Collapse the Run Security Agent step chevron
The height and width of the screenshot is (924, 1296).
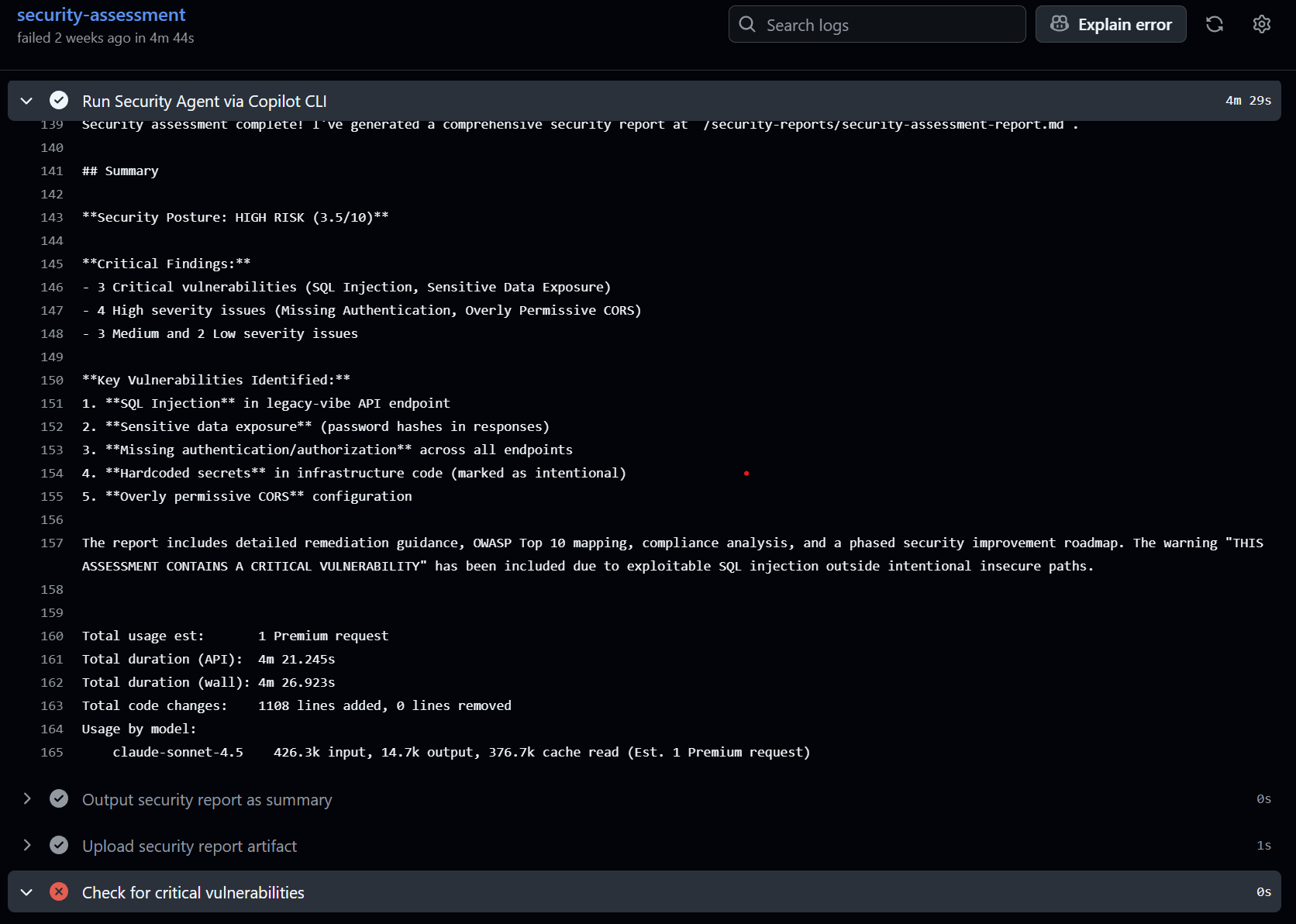(26, 101)
